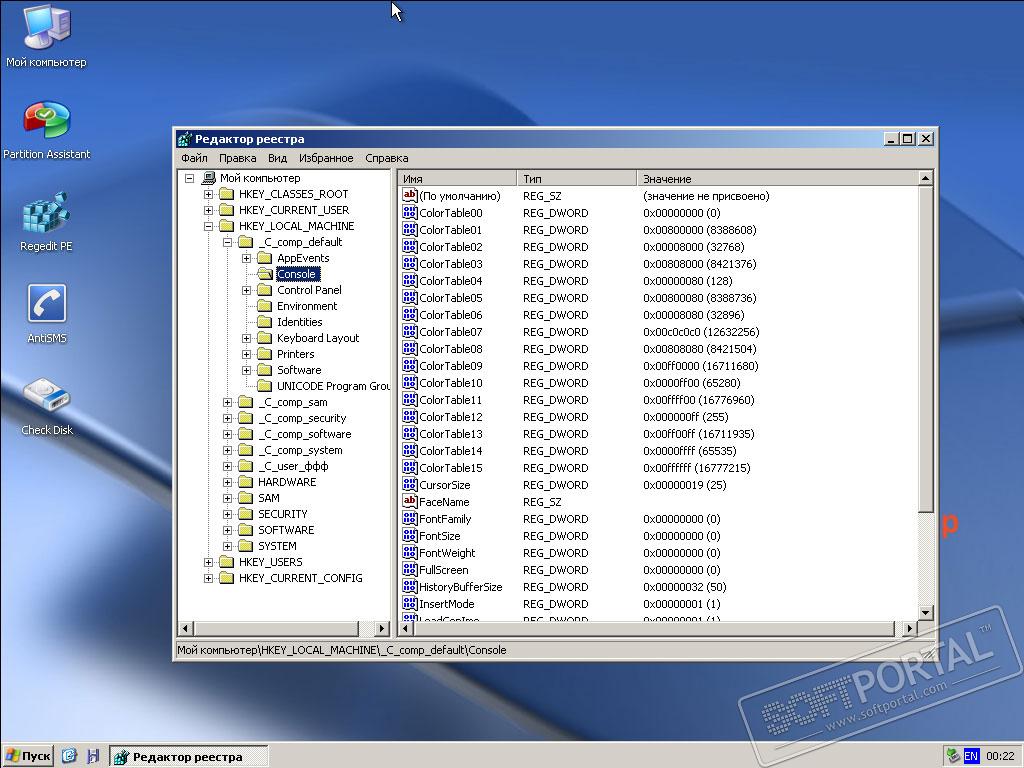Collapse the _C_comp_default node
Viewport: 1024px width, 768px height.
click(227, 242)
